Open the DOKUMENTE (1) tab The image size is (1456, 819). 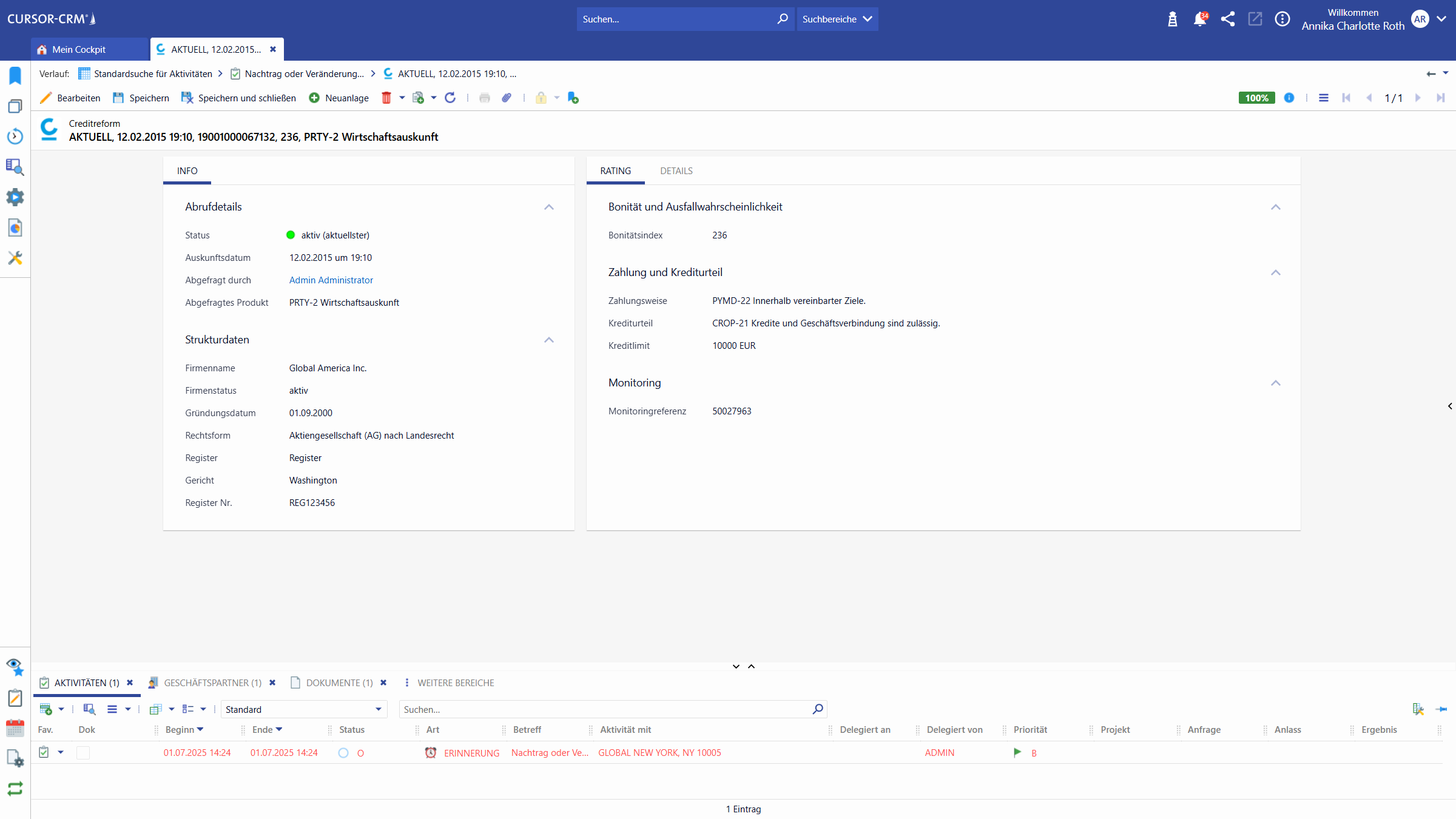339,683
